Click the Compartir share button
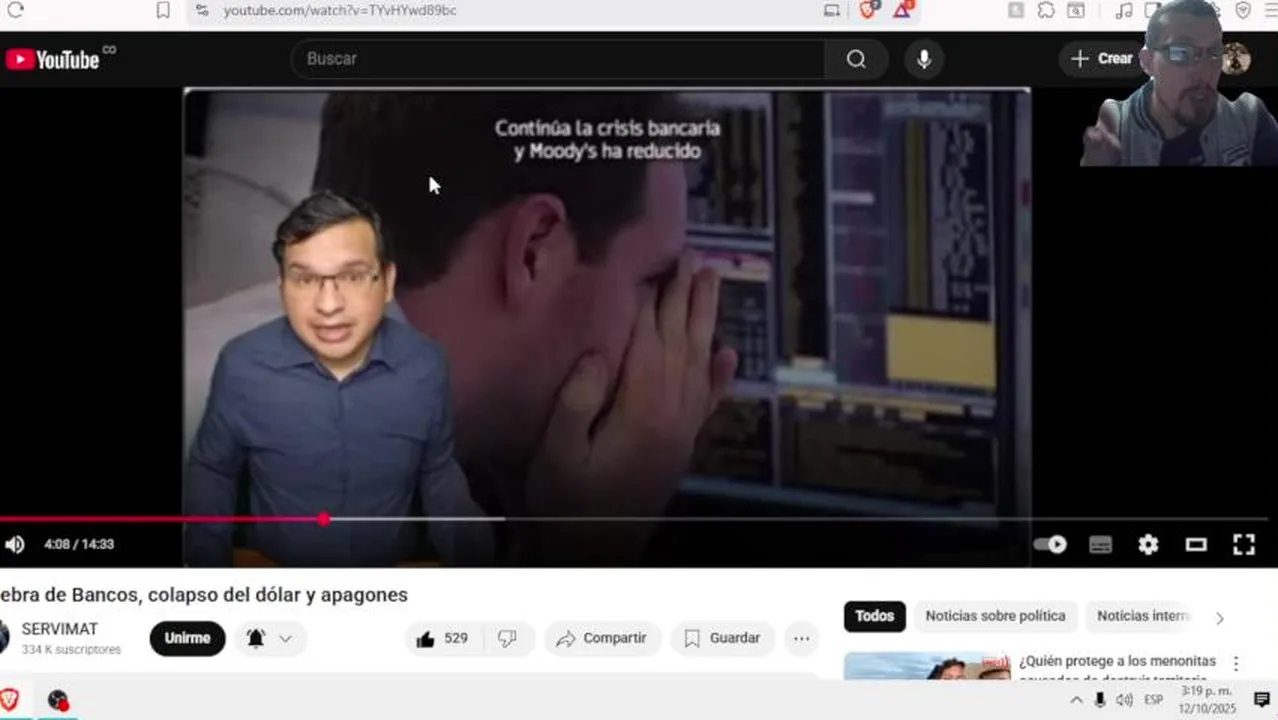The image size is (1278, 720). click(x=602, y=638)
